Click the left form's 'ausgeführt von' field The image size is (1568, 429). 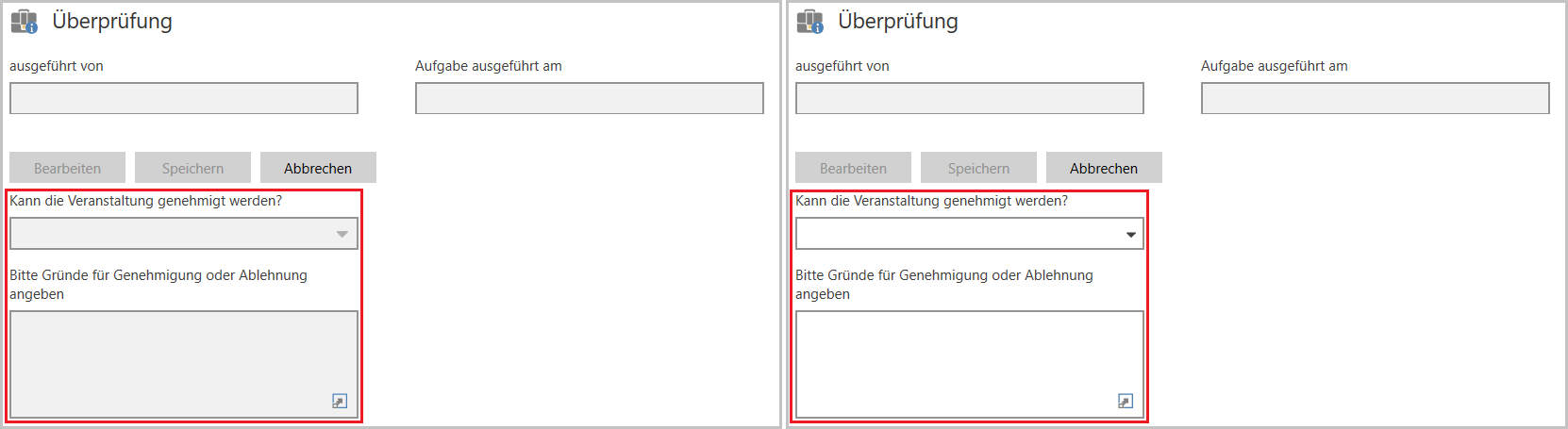(184, 98)
